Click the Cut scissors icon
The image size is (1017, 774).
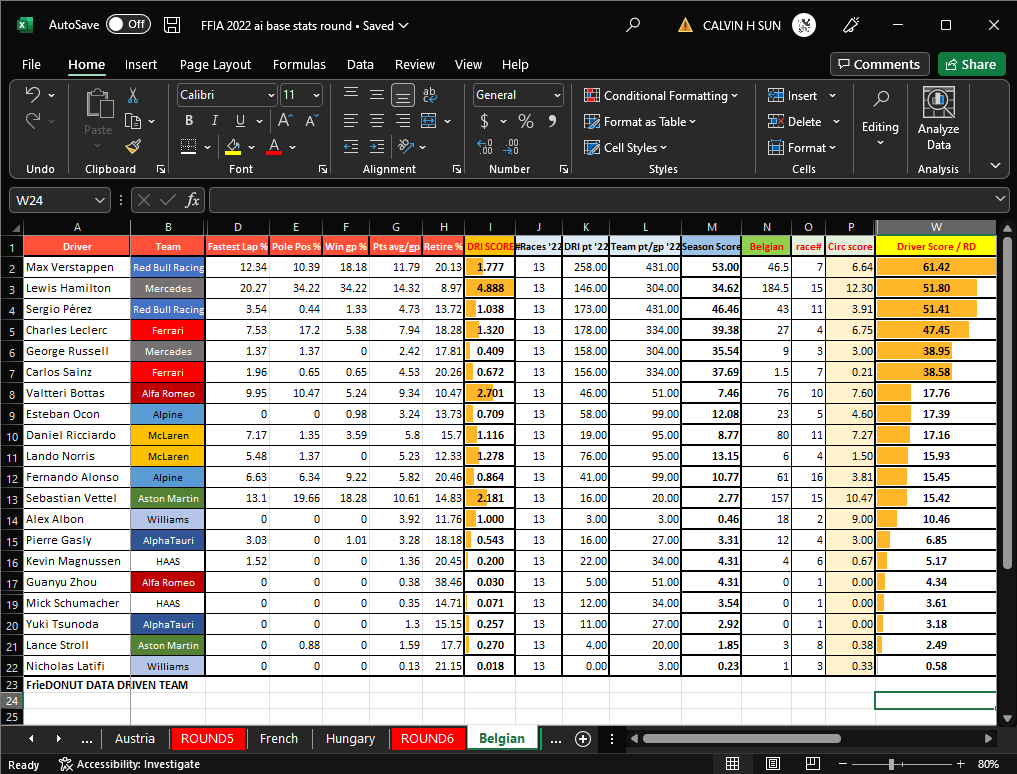[133, 95]
